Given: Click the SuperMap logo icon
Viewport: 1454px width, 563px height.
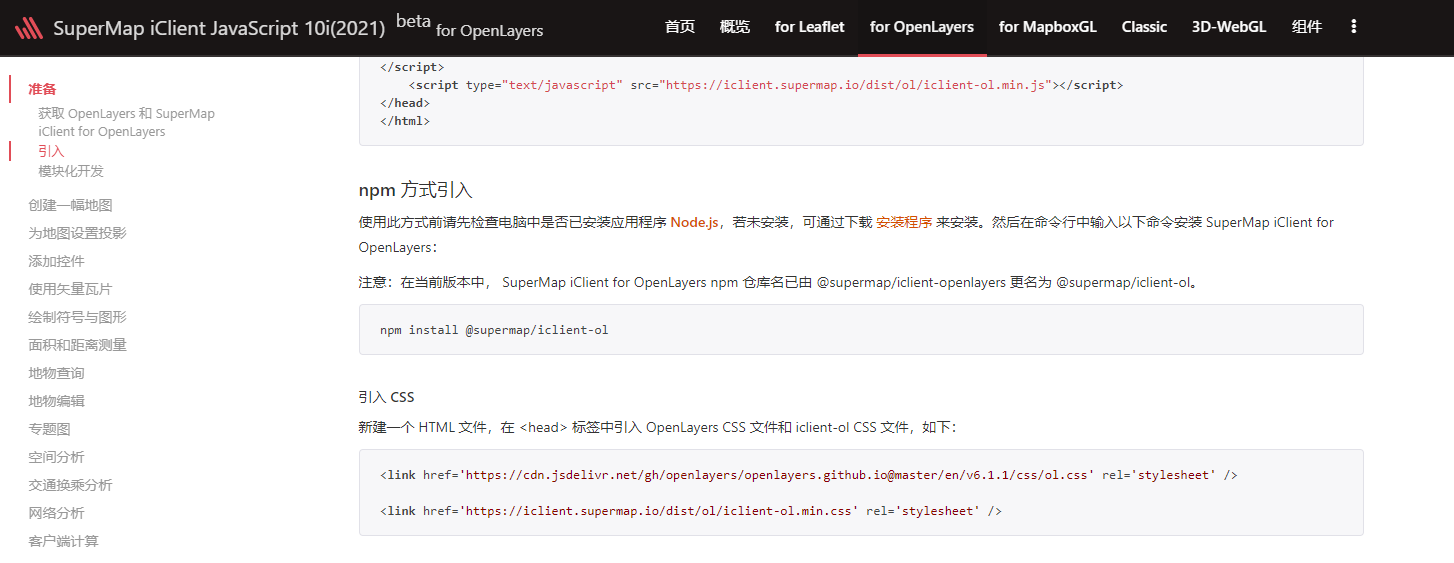Looking at the screenshot, I should point(28,29).
